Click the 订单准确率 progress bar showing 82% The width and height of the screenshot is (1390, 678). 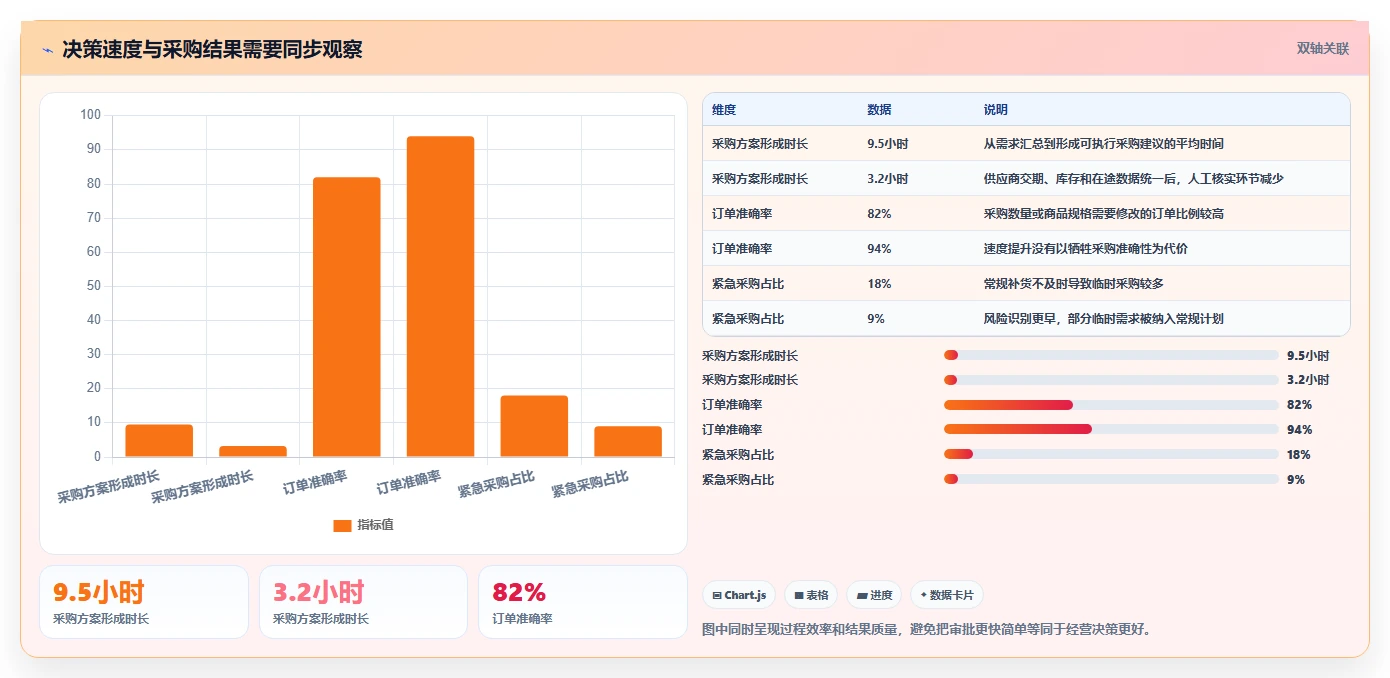point(1111,405)
